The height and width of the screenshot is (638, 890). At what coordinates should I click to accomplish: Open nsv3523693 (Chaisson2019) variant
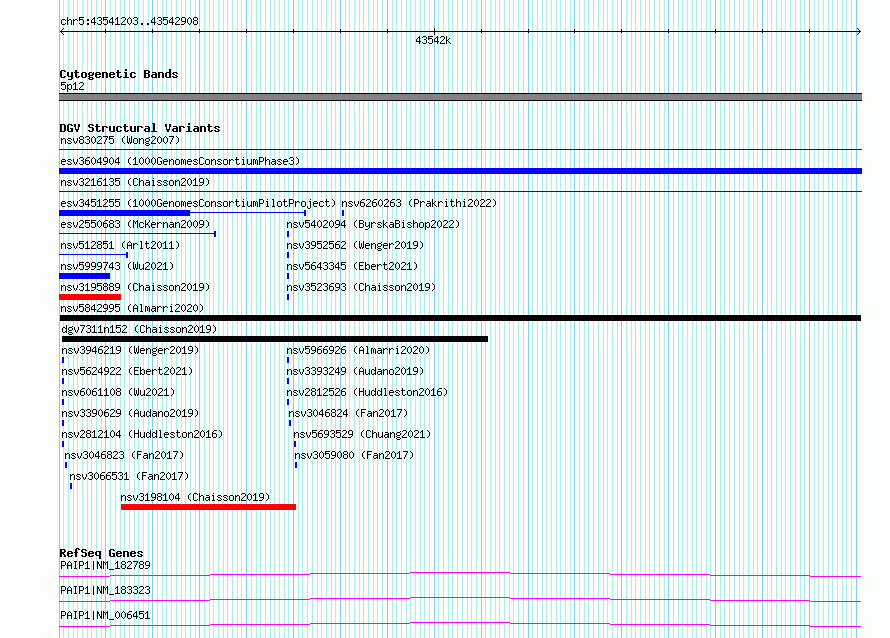pyautogui.click(x=361, y=287)
